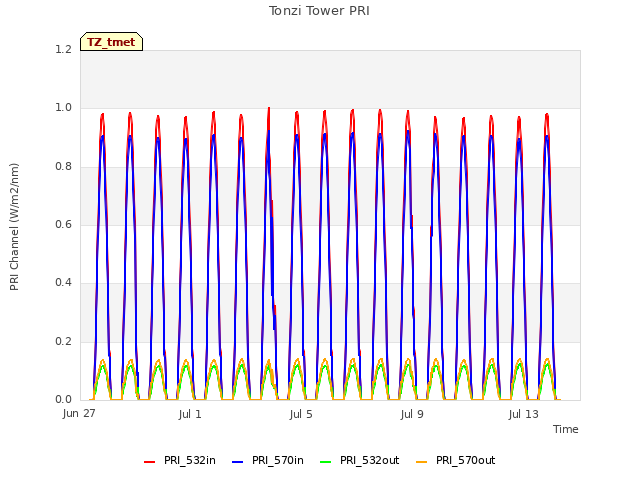Click the 0.4 y-axis tick label
The height and width of the screenshot is (480, 640).
coord(64,283)
